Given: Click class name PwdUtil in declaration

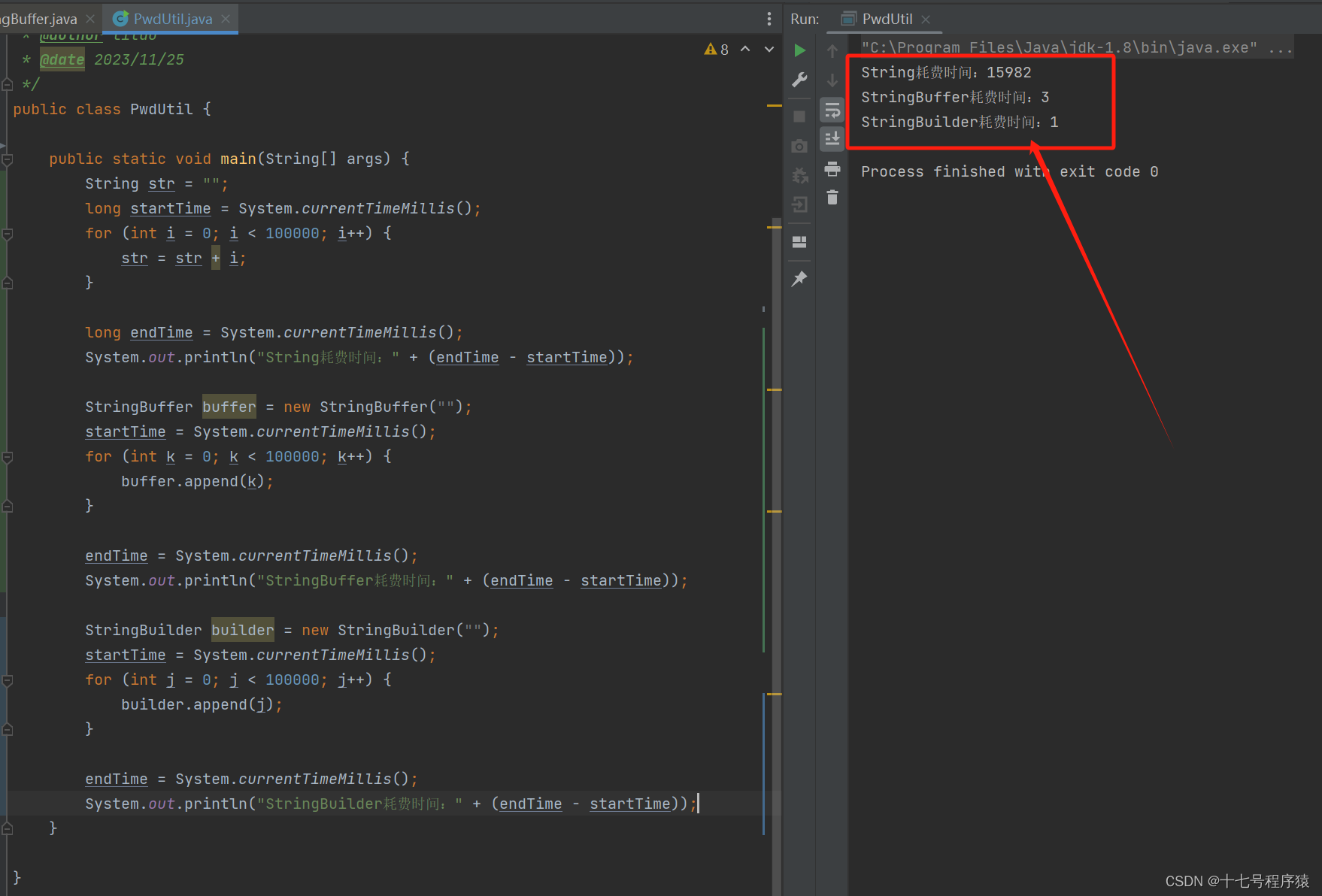Looking at the screenshot, I should [x=162, y=109].
